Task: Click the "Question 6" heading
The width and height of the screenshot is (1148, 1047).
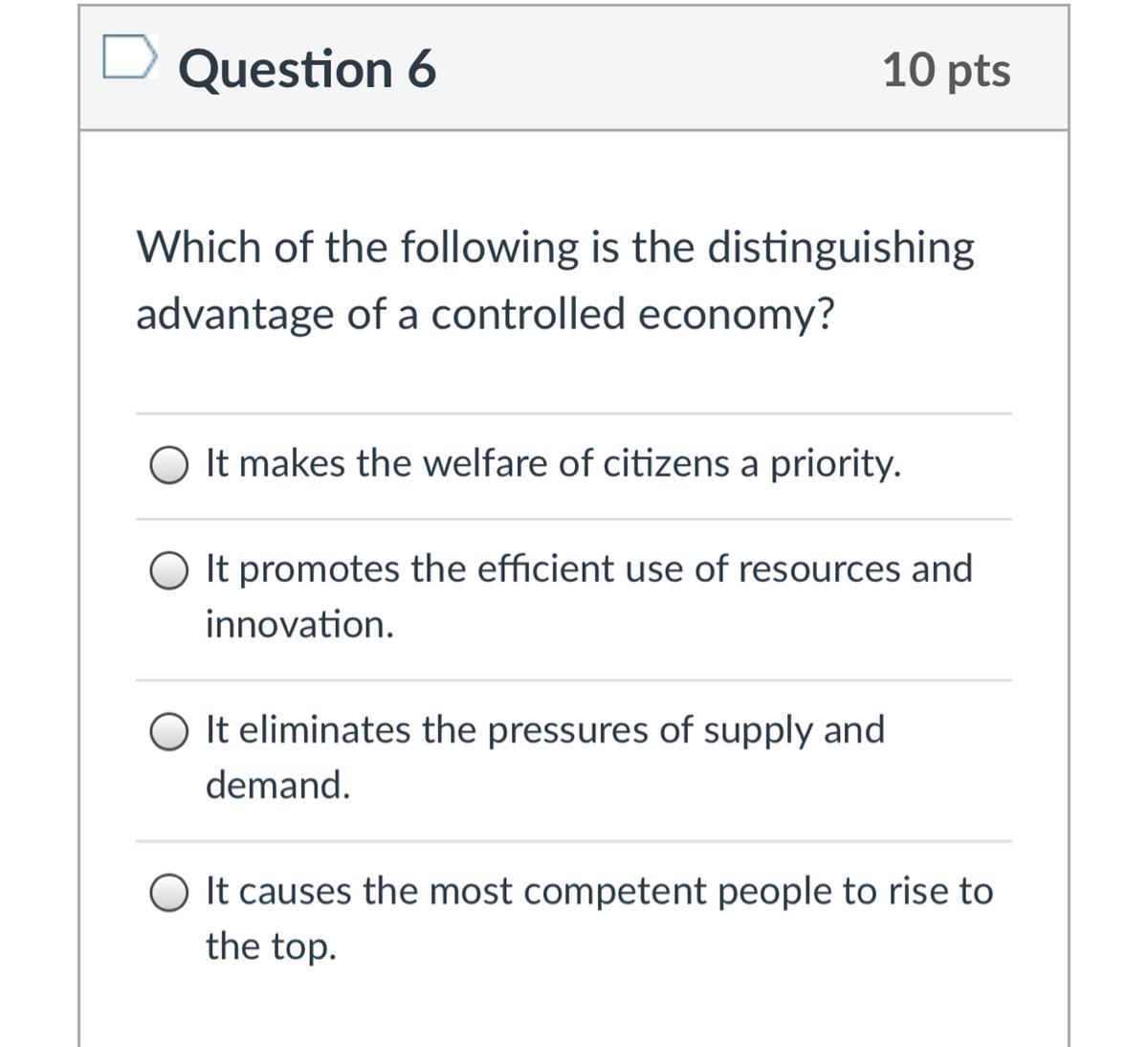Action: [307, 70]
